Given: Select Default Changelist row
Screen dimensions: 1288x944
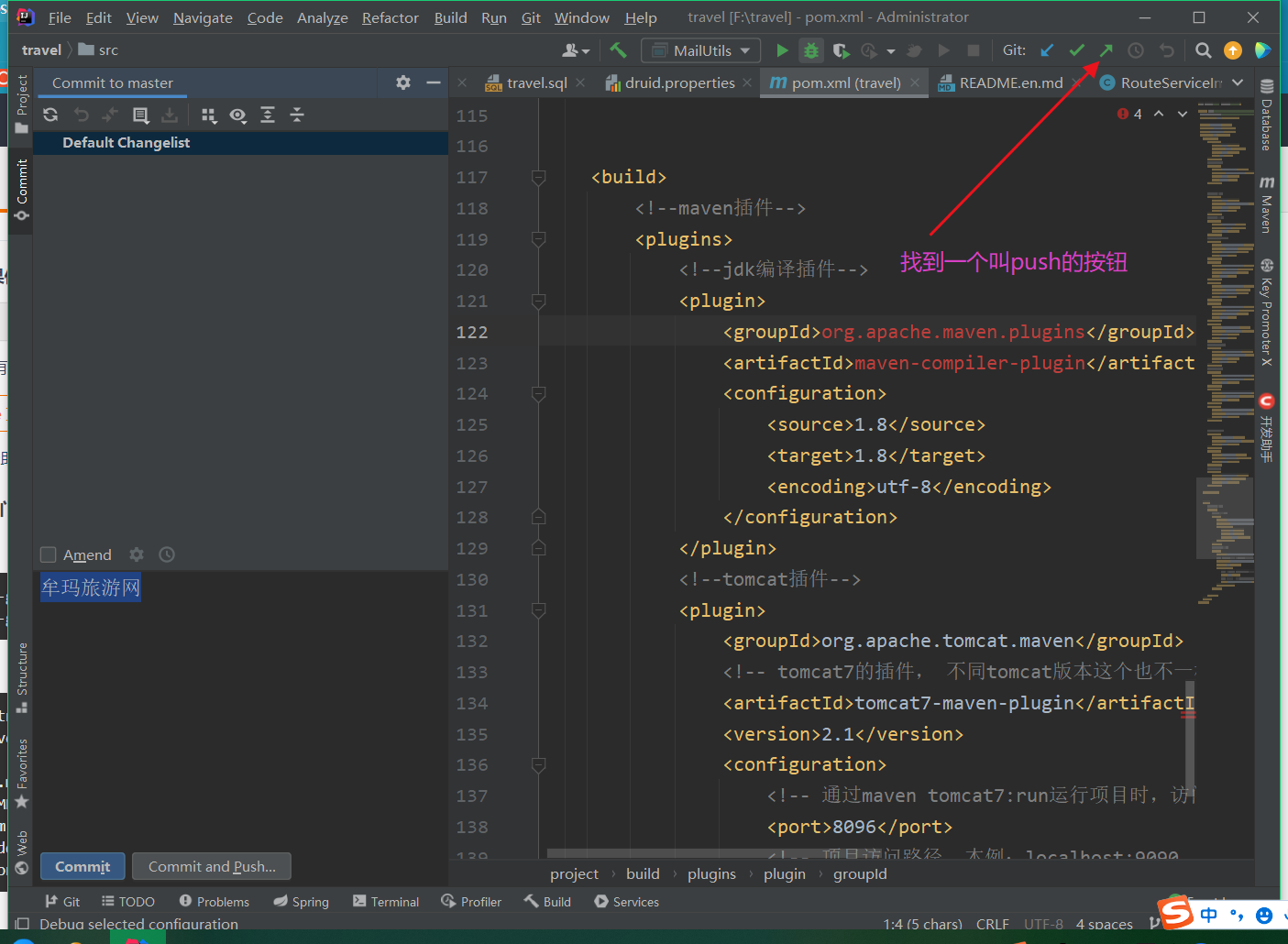Looking at the screenshot, I should [240, 143].
